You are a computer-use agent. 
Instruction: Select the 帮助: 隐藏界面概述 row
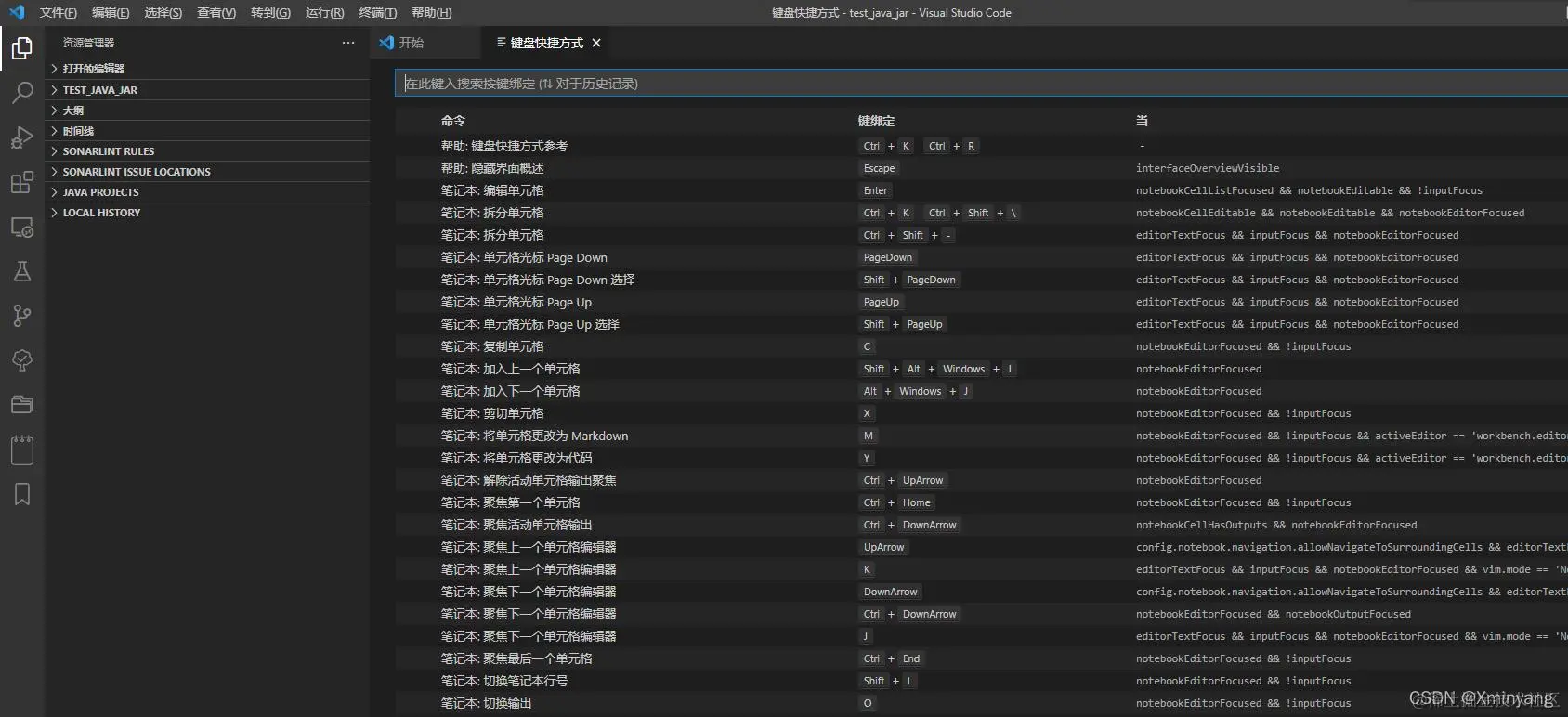981,168
